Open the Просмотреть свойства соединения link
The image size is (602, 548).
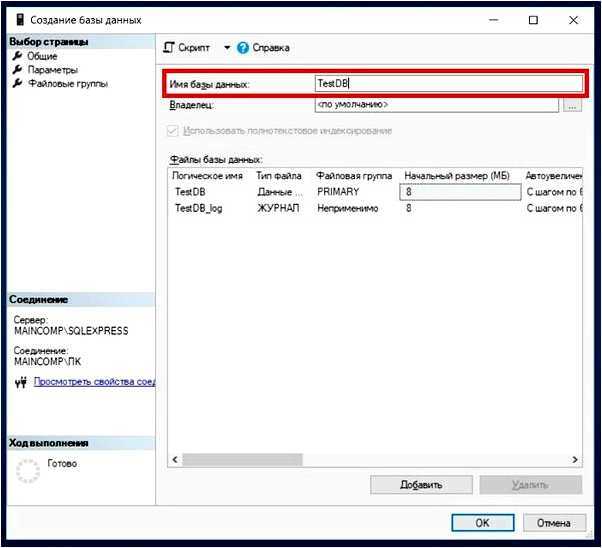[94, 381]
